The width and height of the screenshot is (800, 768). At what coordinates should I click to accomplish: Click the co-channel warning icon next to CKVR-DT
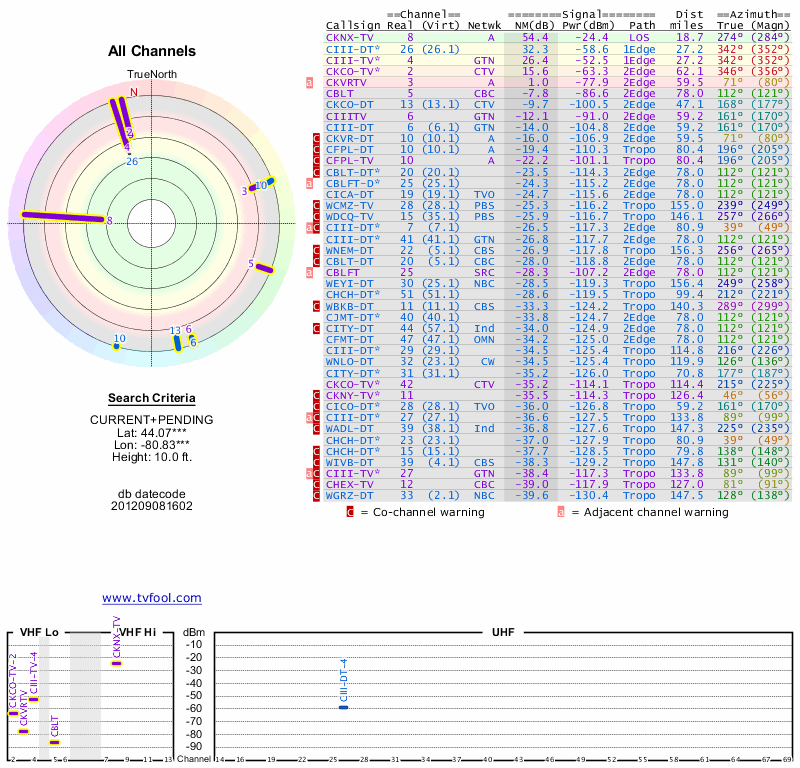click(x=317, y=138)
